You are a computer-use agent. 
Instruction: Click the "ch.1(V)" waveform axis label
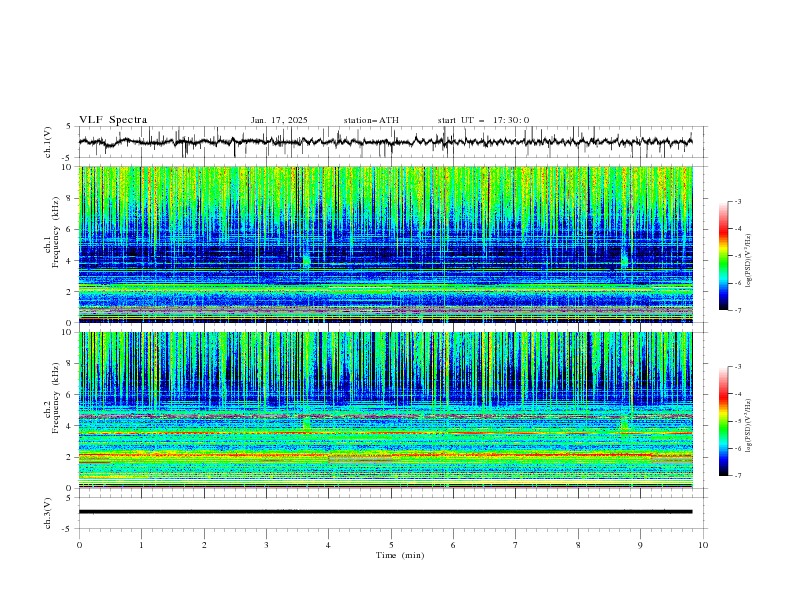[x=48, y=142]
